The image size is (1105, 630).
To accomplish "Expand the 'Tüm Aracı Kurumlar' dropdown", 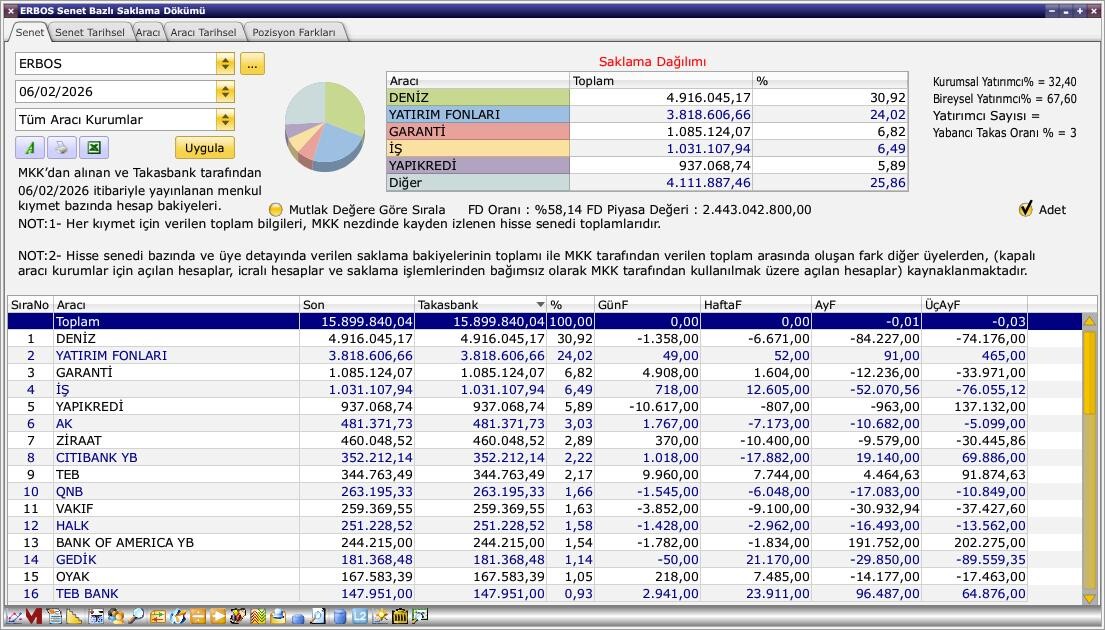I will coord(225,120).
